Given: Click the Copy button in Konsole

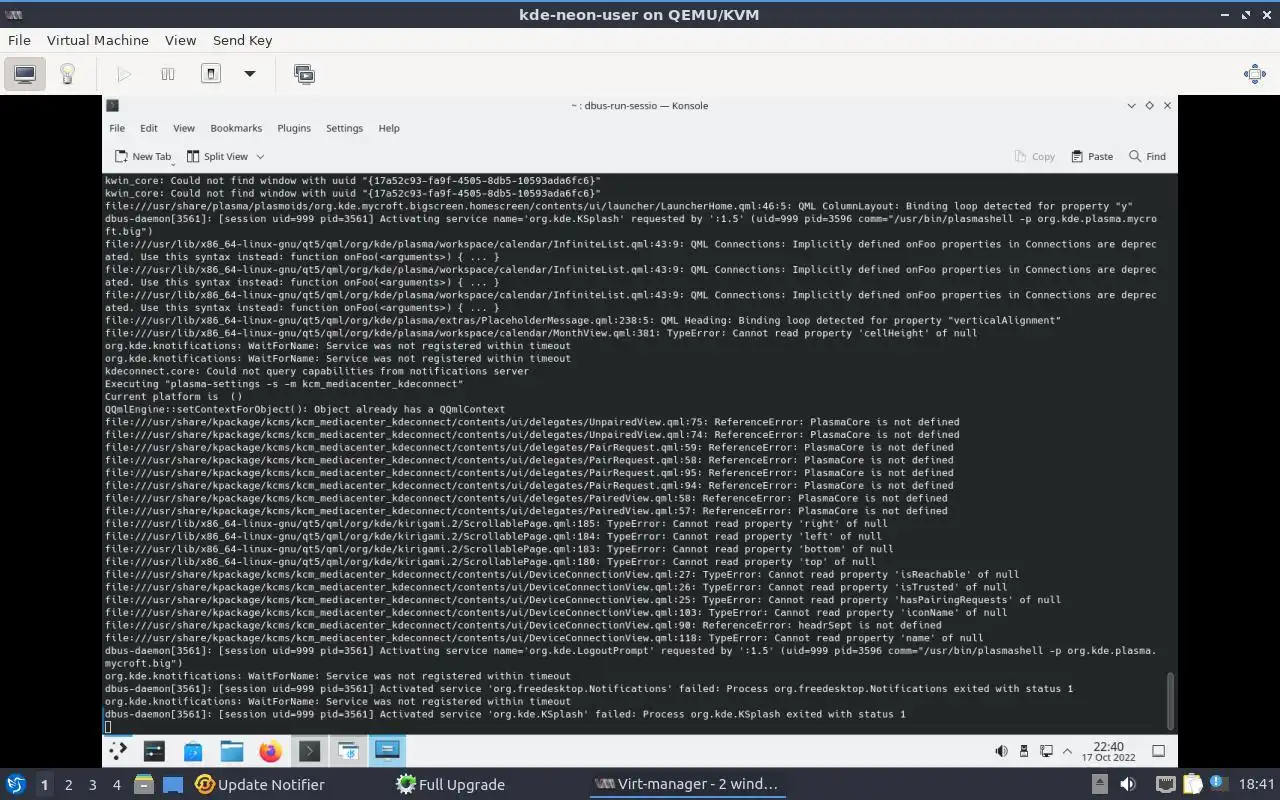Looking at the screenshot, I should coord(1035,156).
